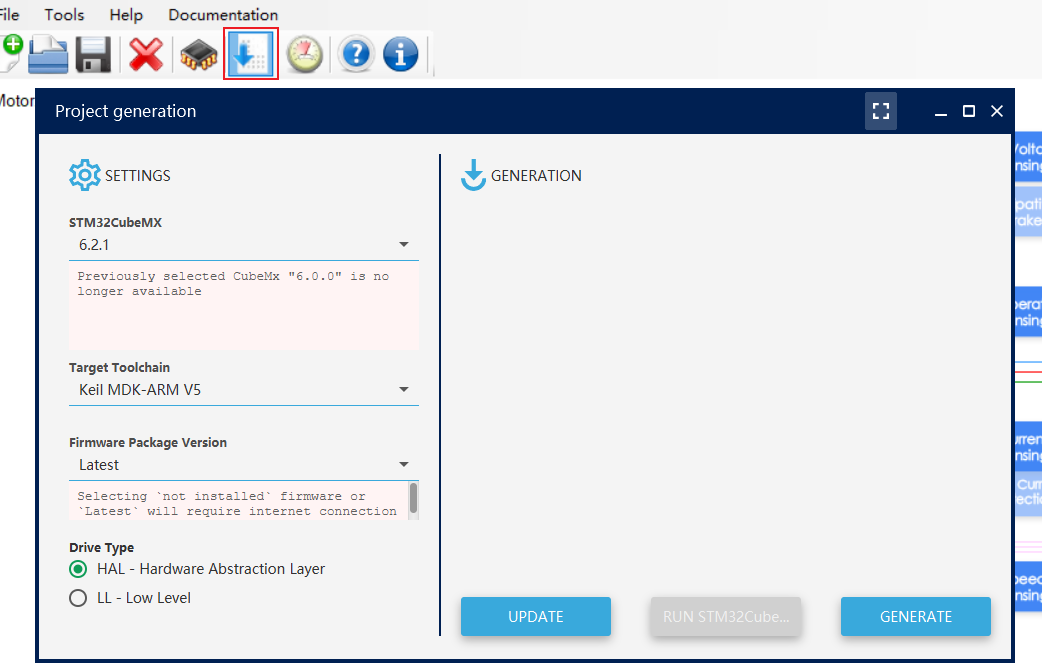Expand the Firmware Package Version dropdown arrow
This screenshot has height=671, width=1042.
403,464
